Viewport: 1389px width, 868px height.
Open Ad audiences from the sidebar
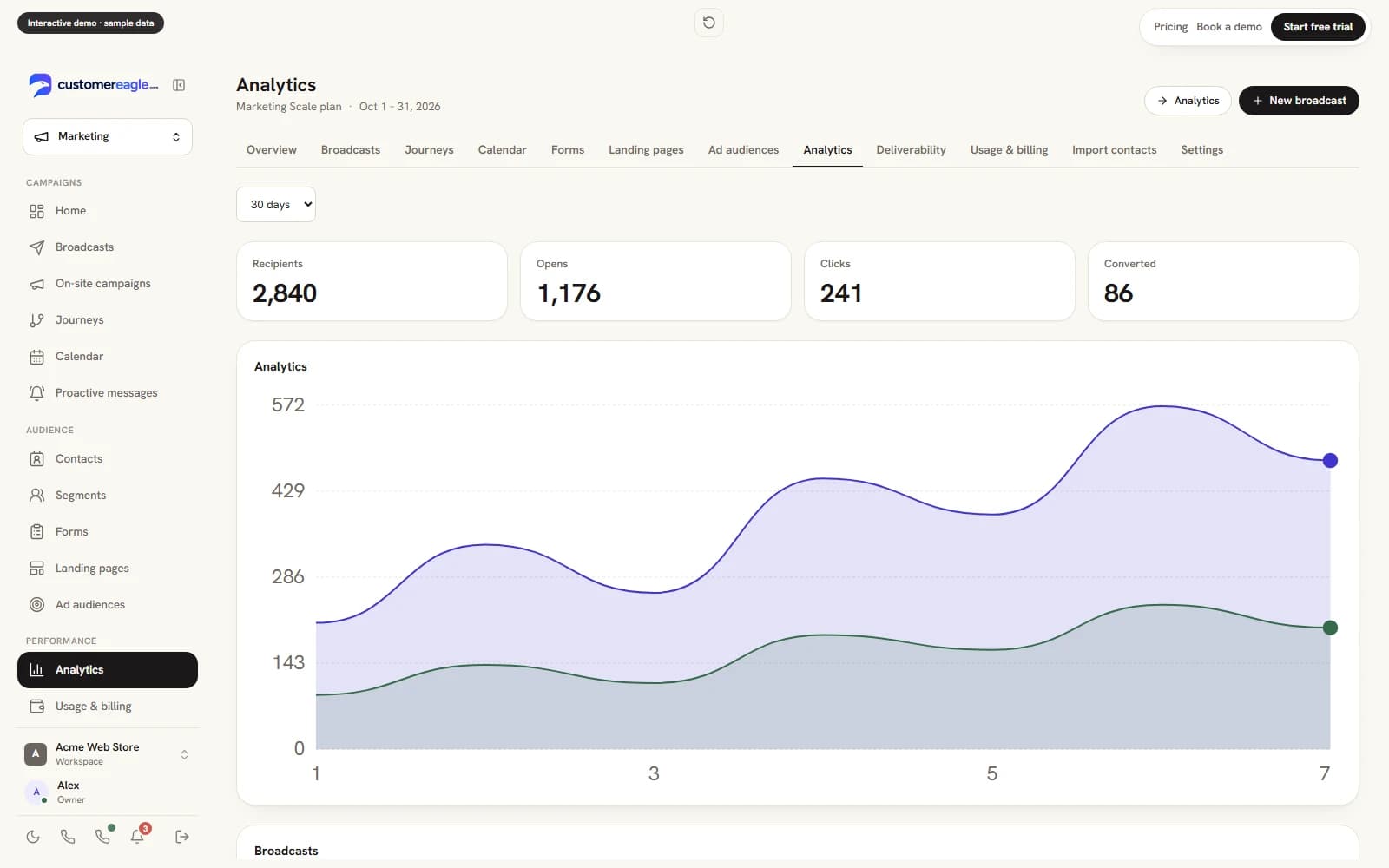click(108, 605)
